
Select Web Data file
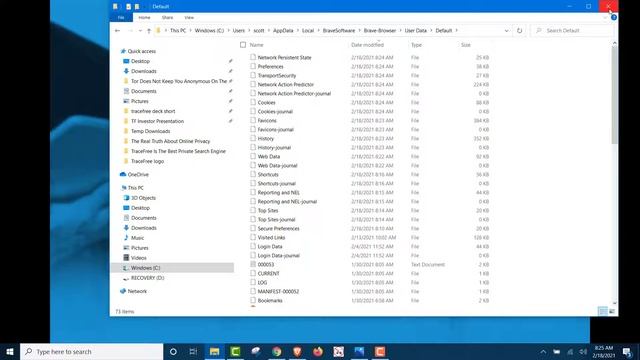[x=269, y=156]
